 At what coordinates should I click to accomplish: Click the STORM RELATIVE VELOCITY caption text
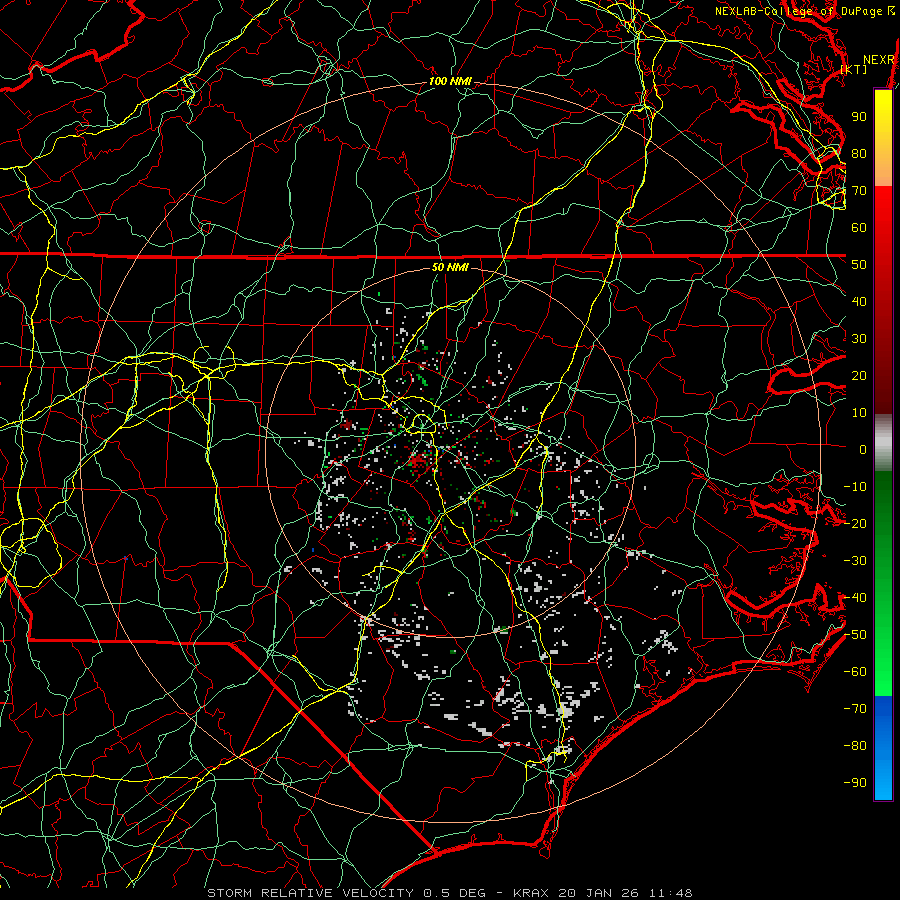(x=310, y=893)
